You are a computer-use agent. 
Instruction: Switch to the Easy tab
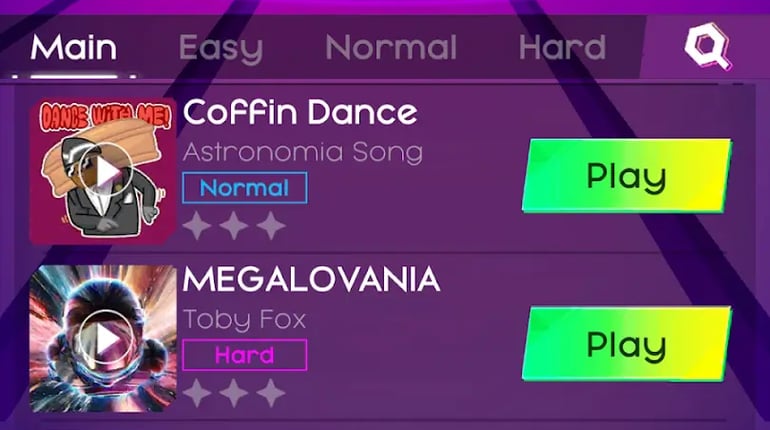[x=220, y=47]
